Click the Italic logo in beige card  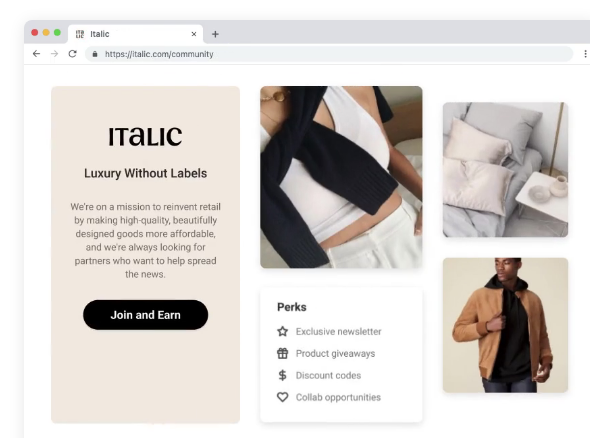[x=146, y=136]
